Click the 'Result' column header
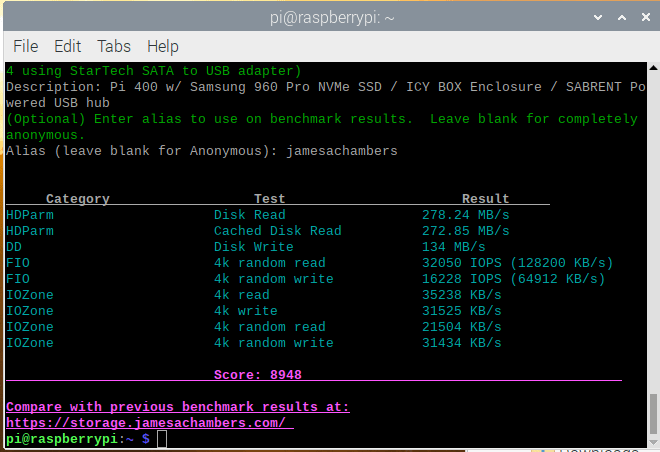The height and width of the screenshot is (452, 660). (485, 199)
